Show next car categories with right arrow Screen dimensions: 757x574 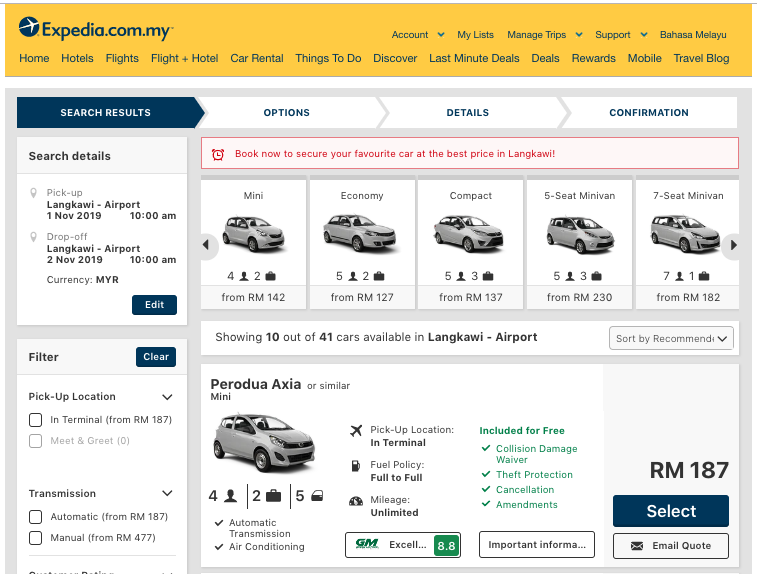pos(733,245)
